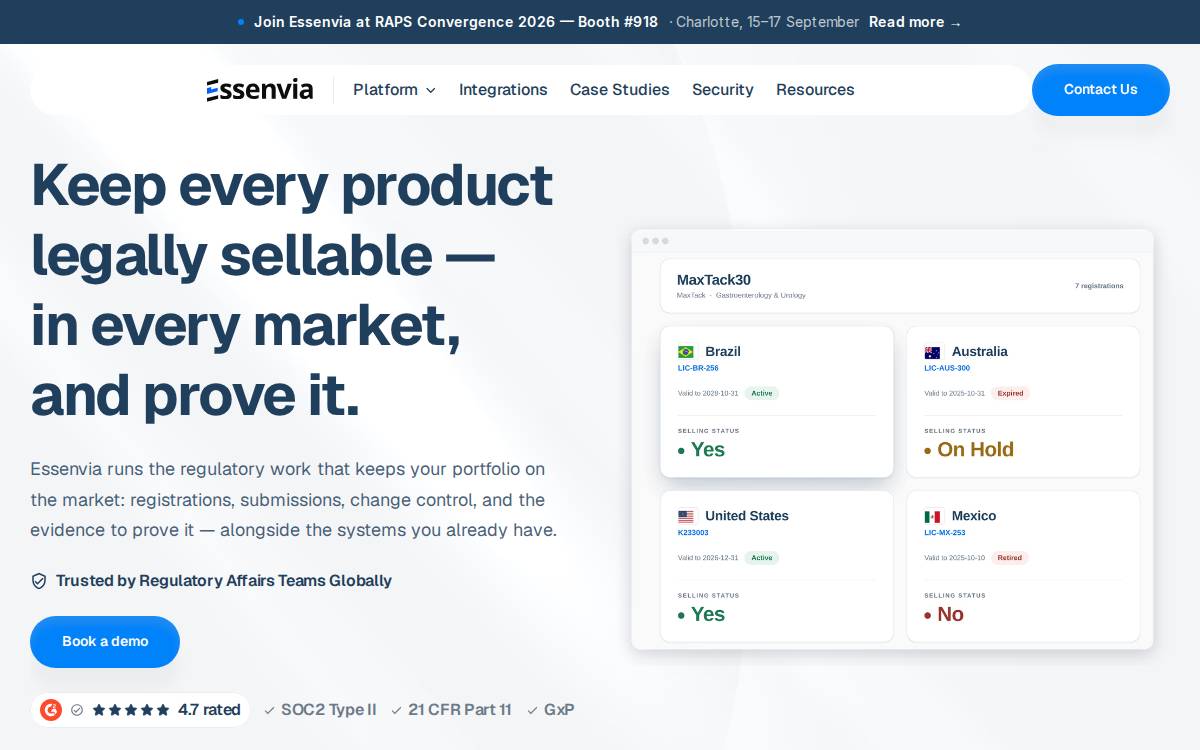Click 'Gastroenterology & Urology' subtitle

pos(761,295)
